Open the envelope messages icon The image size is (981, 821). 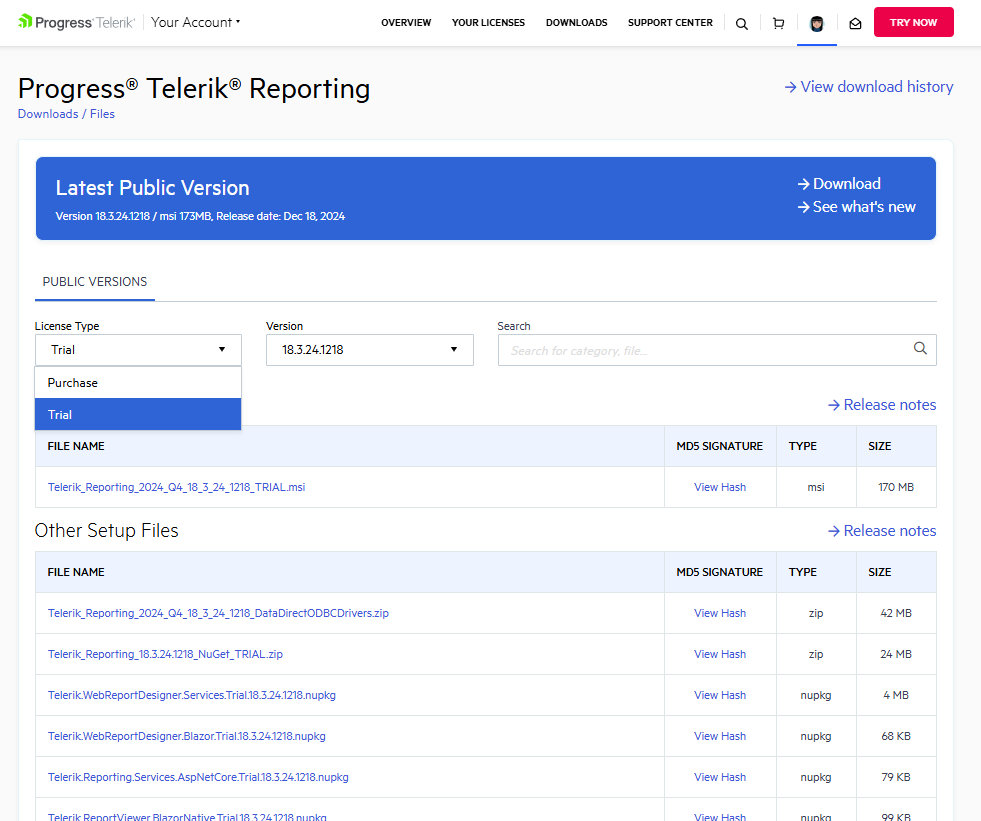tap(855, 24)
